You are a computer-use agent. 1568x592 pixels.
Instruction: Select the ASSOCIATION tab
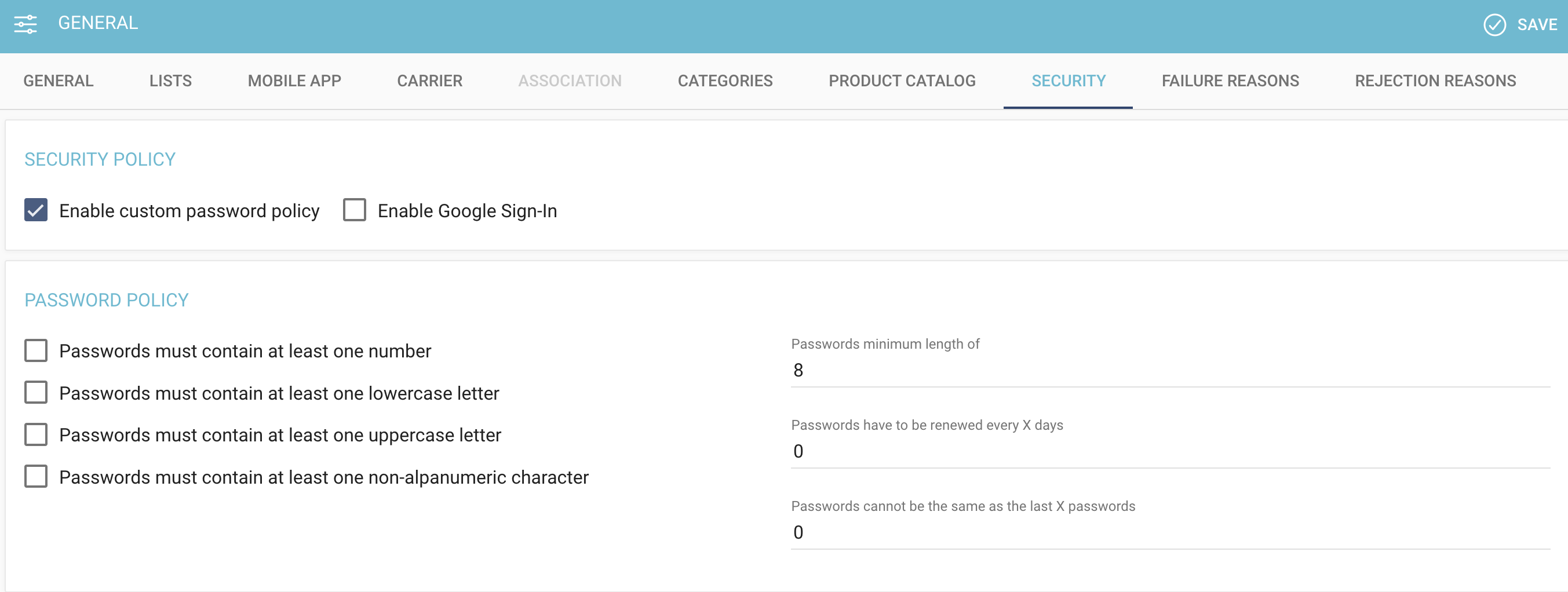pyautogui.click(x=570, y=81)
